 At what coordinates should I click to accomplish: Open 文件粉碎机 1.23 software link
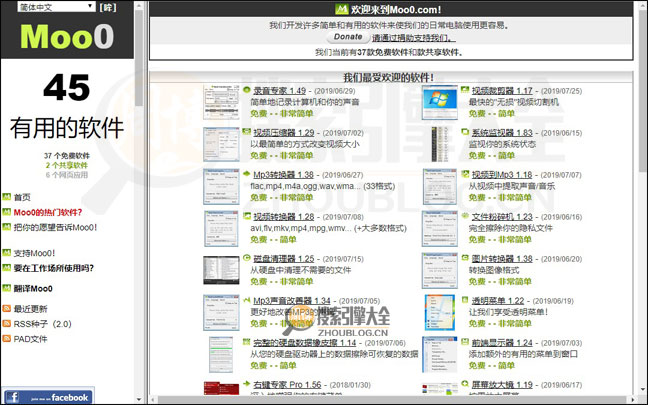502,217
